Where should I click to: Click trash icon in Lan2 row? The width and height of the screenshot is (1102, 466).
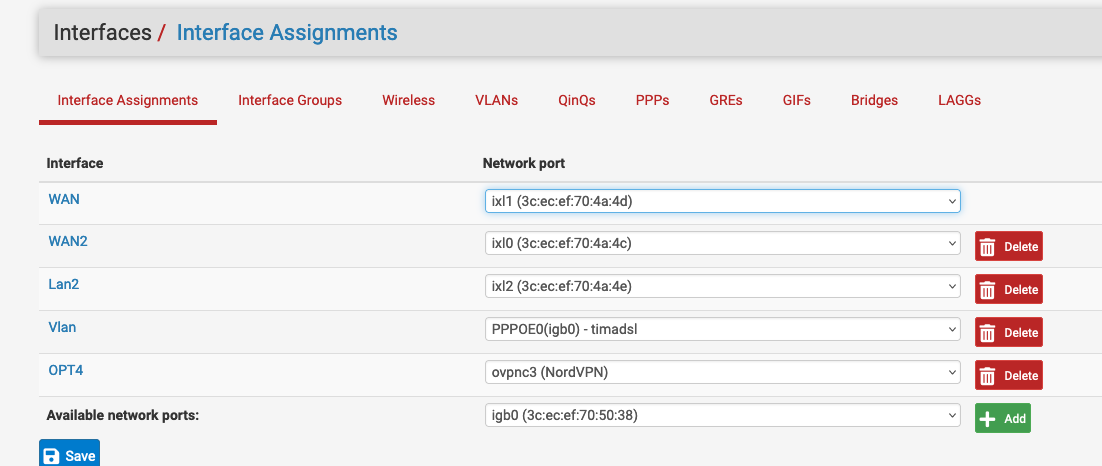[x=988, y=290]
